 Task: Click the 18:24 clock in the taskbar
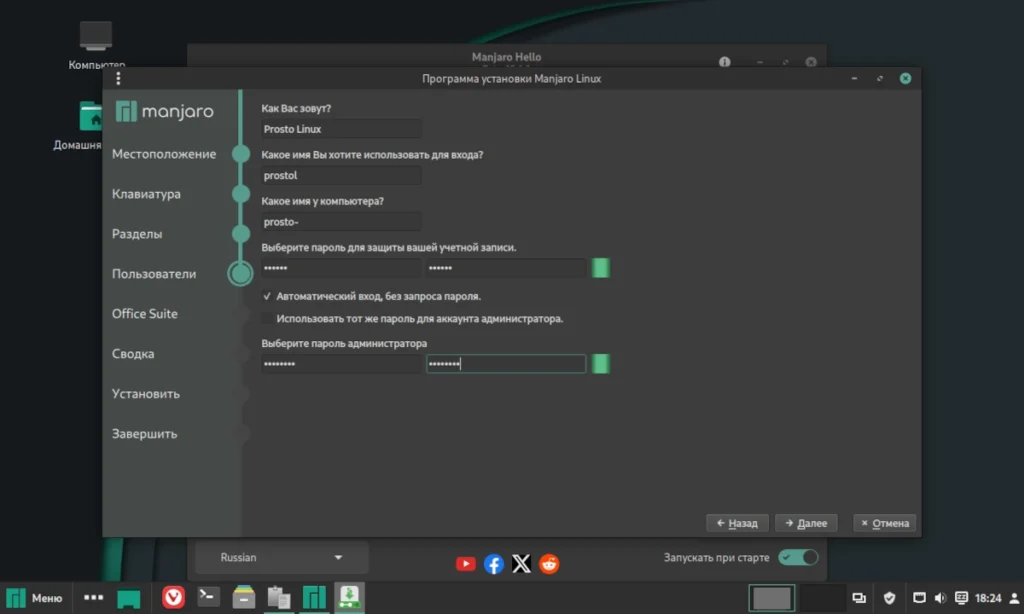[x=987, y=598]
